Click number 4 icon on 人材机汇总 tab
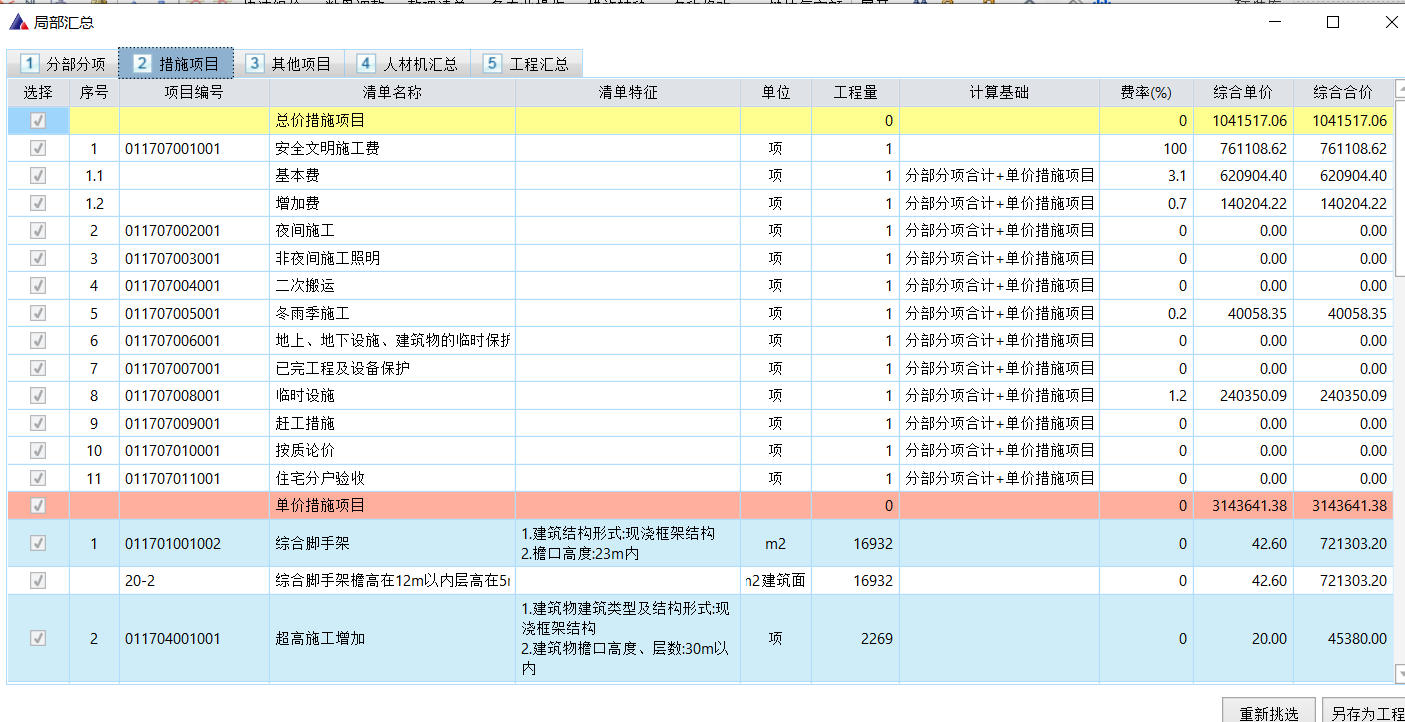Viewport: 1405px width, 722px height. [x=366, y=64]
